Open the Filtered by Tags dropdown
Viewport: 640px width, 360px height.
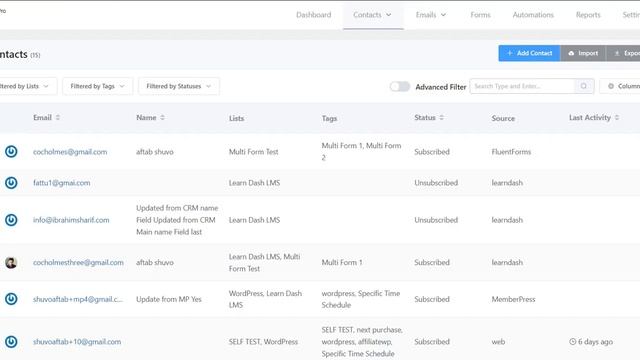[98, 86]
